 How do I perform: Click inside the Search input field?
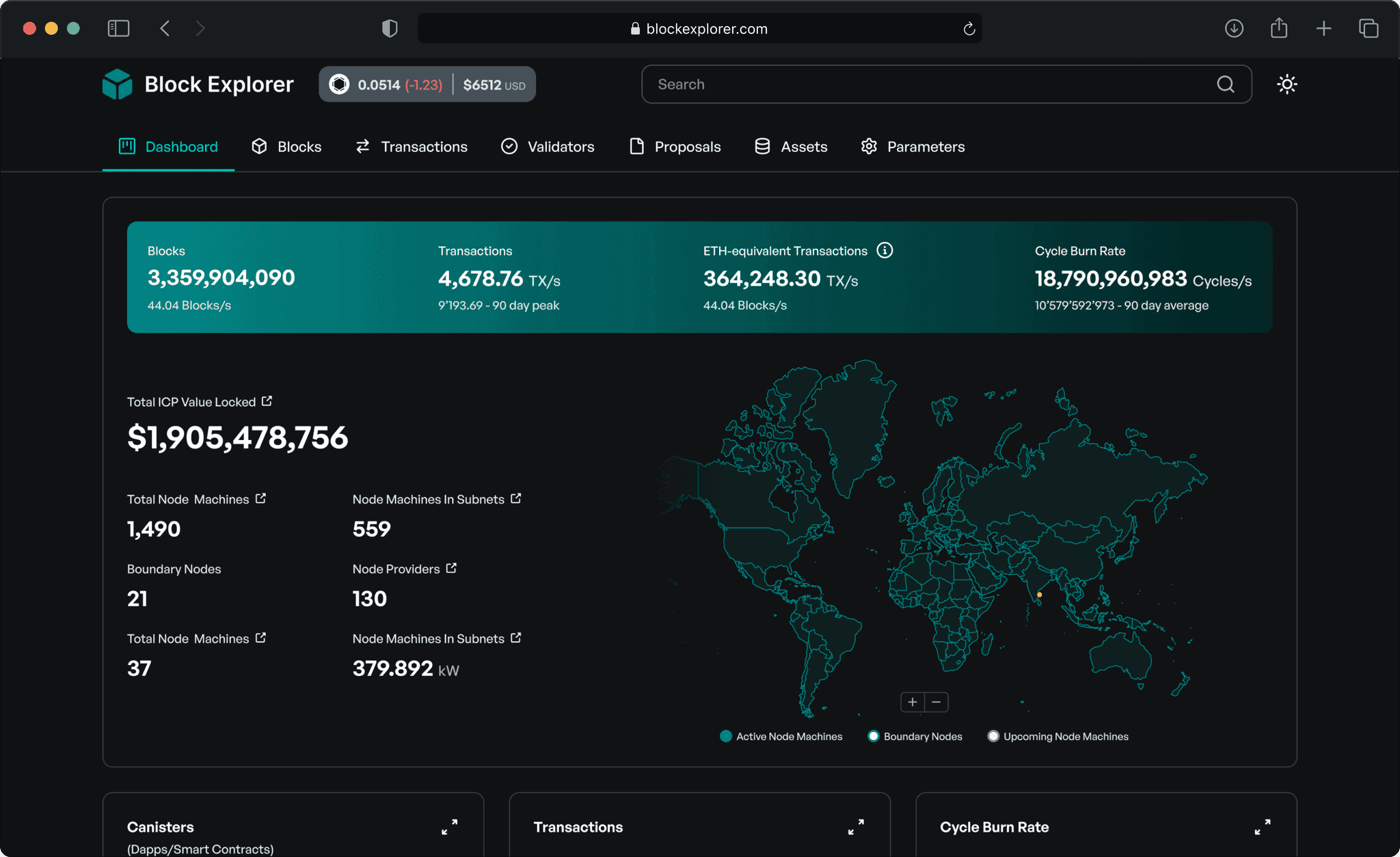923,84
